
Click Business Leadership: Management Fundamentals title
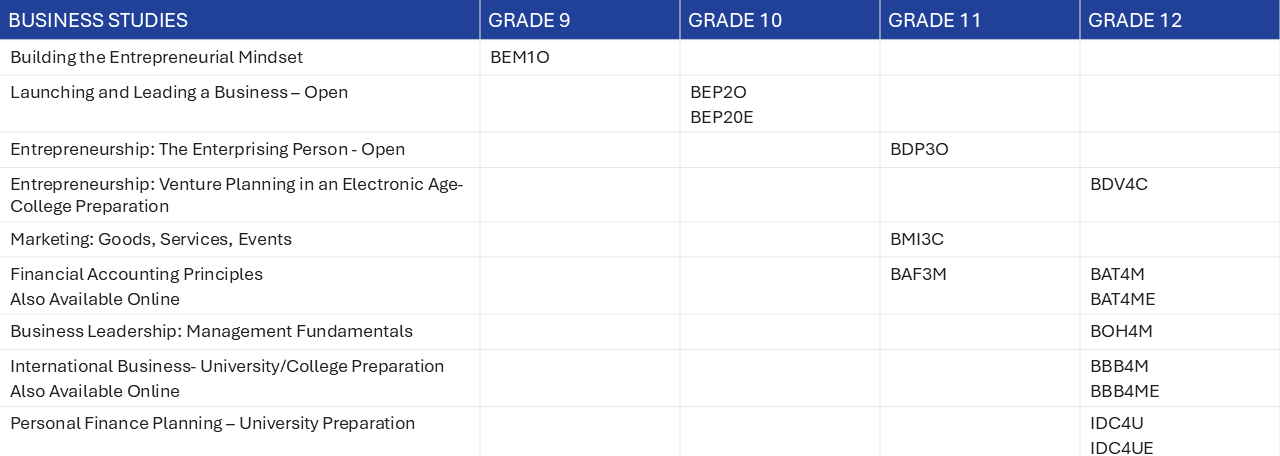coord(211,332)
